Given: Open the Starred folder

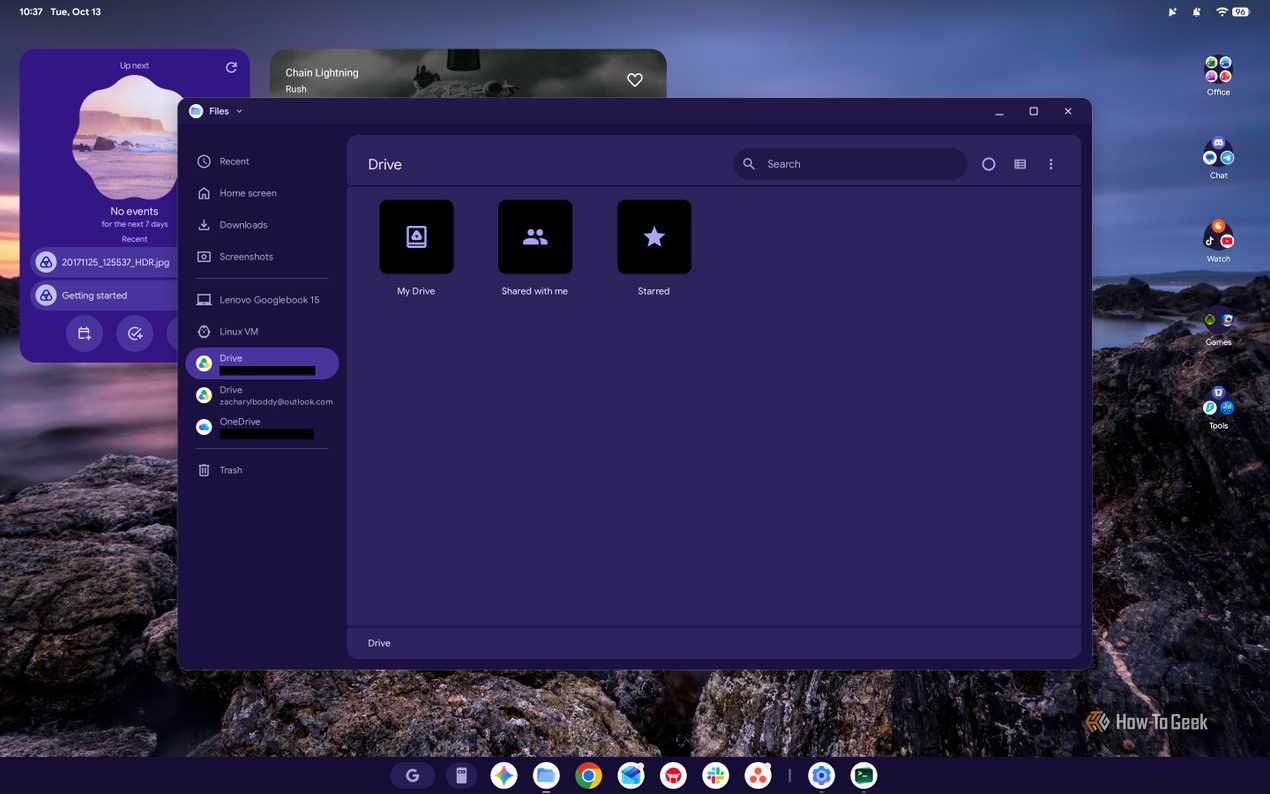Looking at the screenshot, I should click(x=654, y=248).
